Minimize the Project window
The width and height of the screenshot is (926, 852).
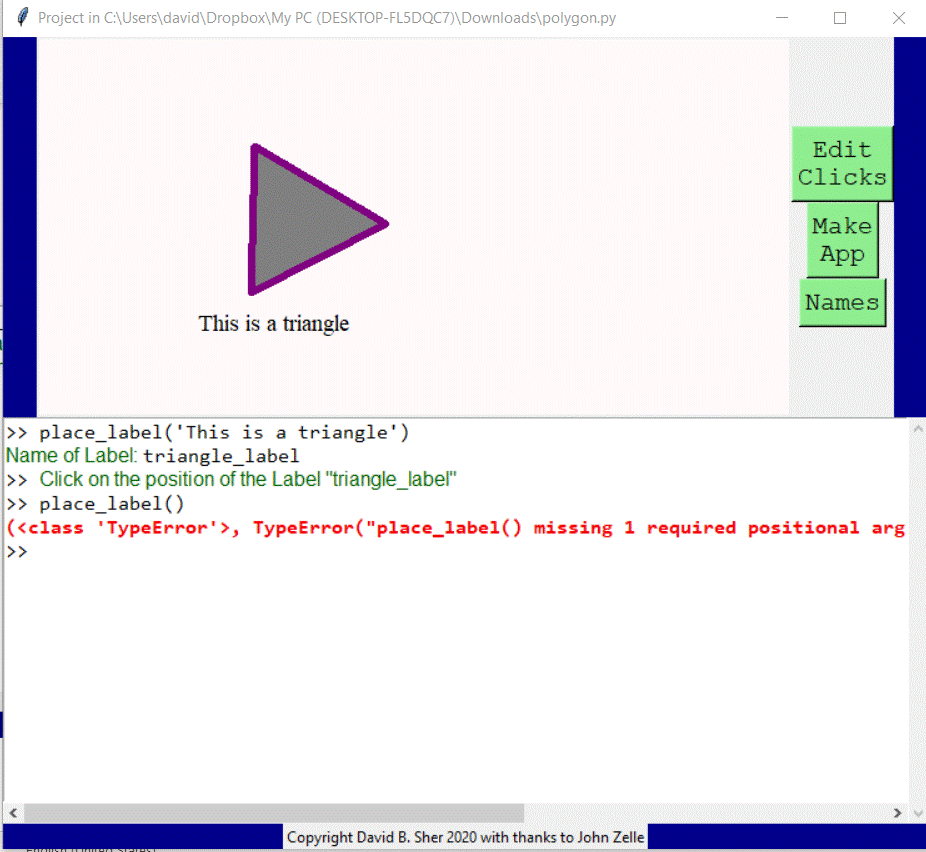pos(782,18)
